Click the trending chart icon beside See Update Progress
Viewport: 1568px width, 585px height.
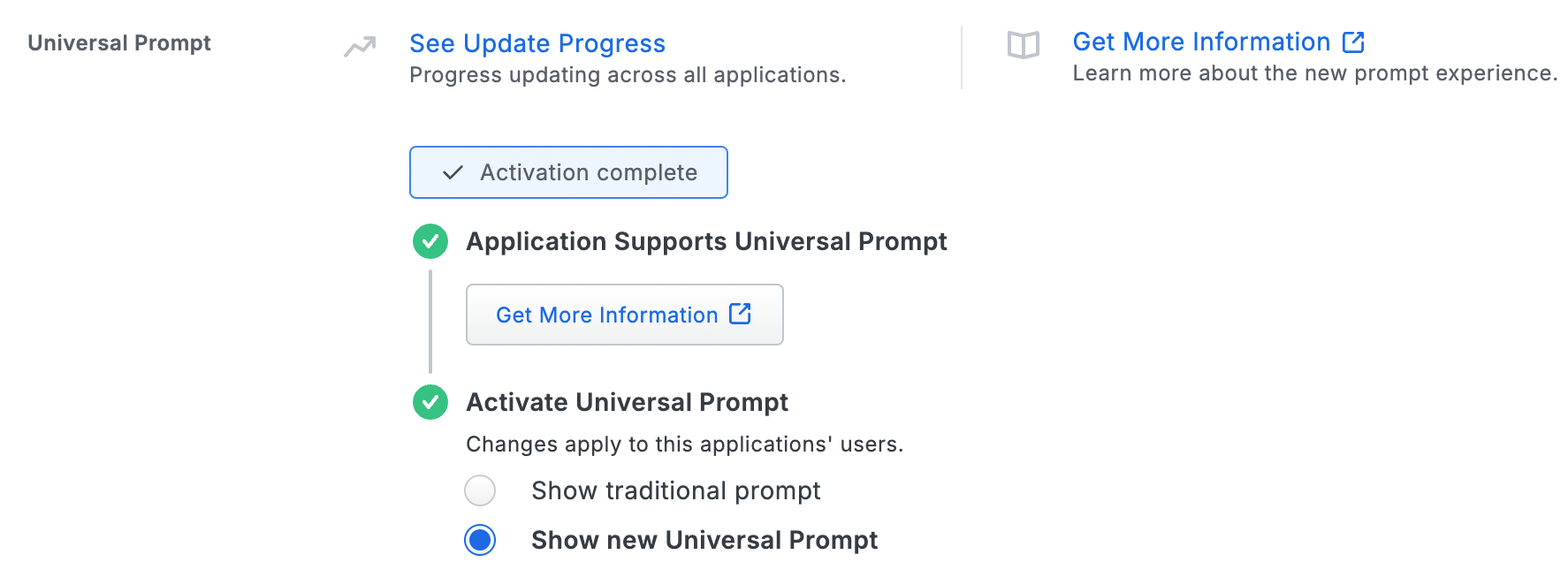pos(356,46)
